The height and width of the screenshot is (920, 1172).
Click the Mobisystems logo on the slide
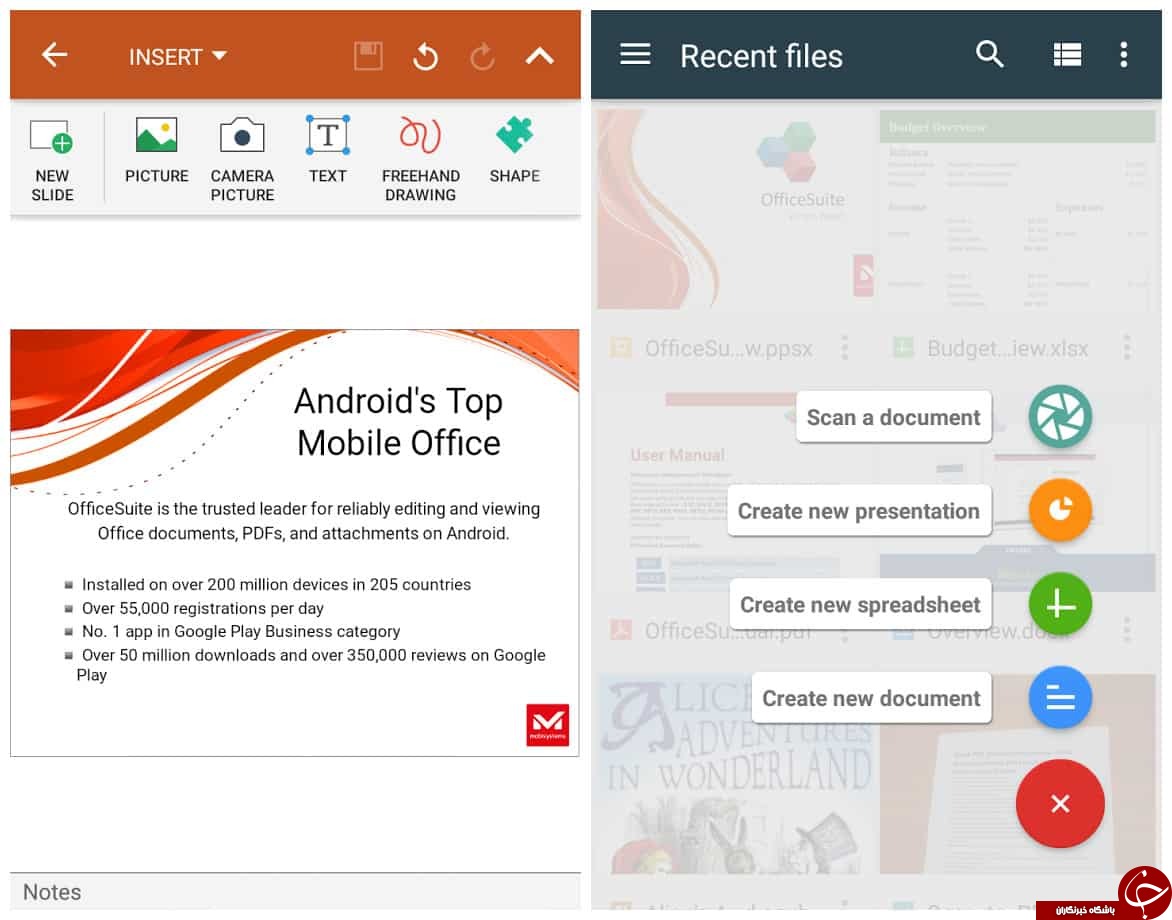click(548, 725)
